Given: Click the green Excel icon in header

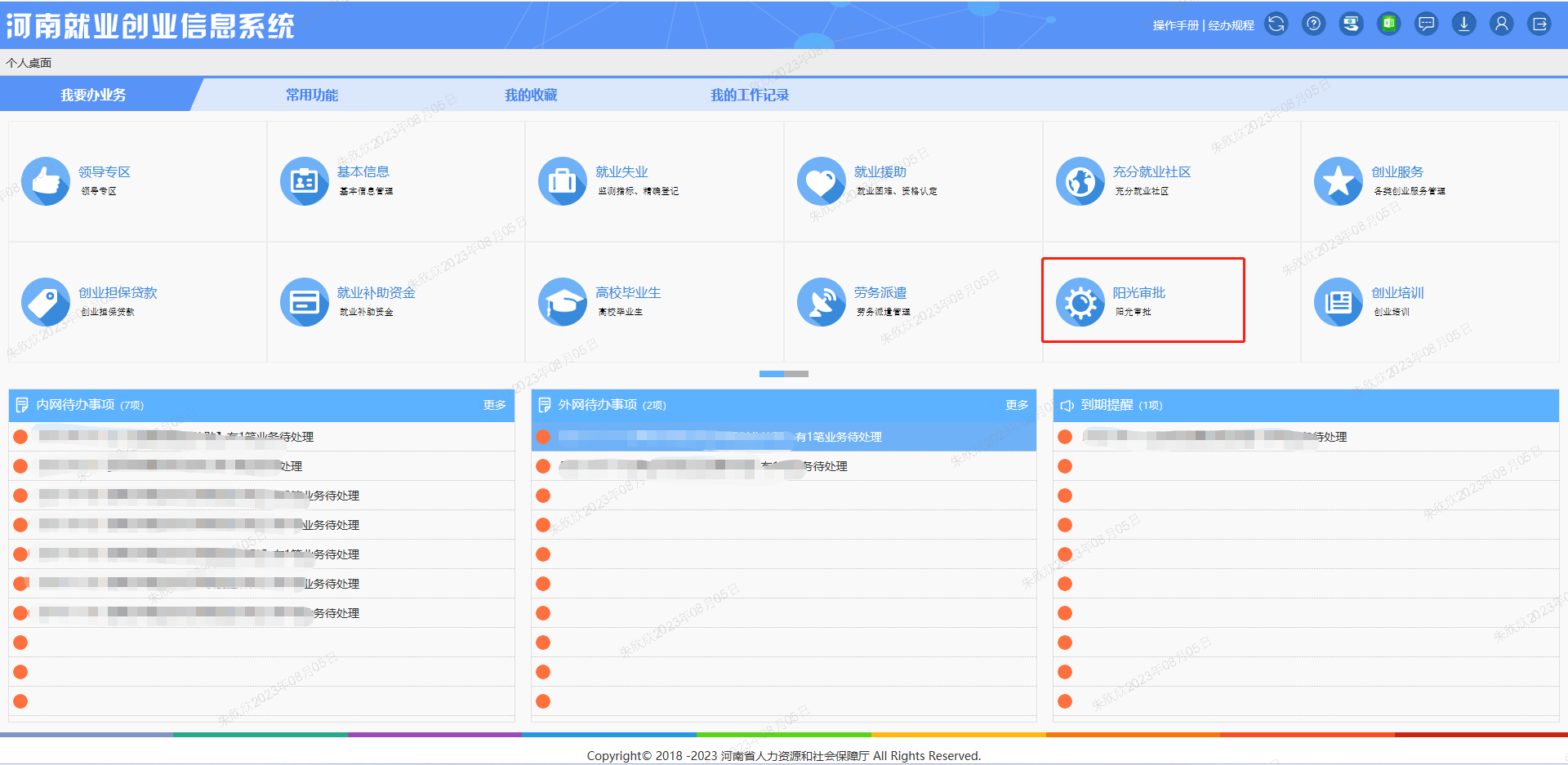Looking at the screenshot, I should tap(1388, 24).
